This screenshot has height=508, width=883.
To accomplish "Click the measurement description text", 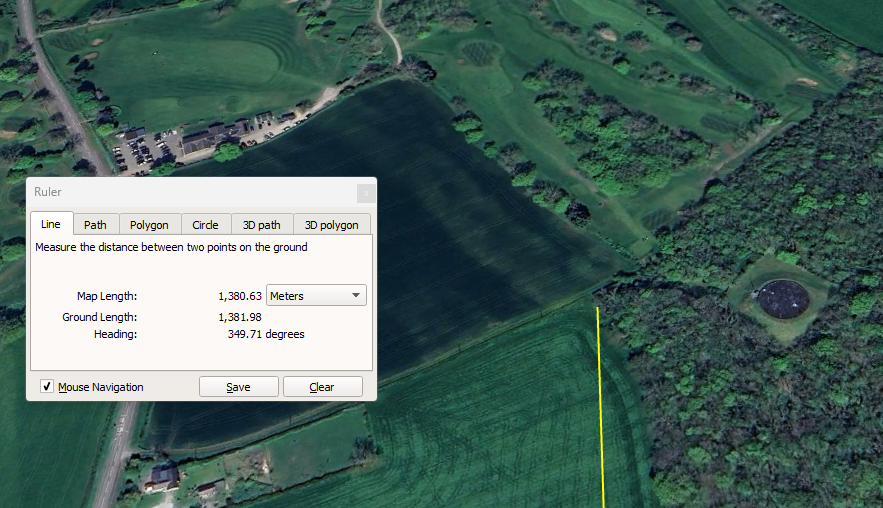I will coord(171,247).
